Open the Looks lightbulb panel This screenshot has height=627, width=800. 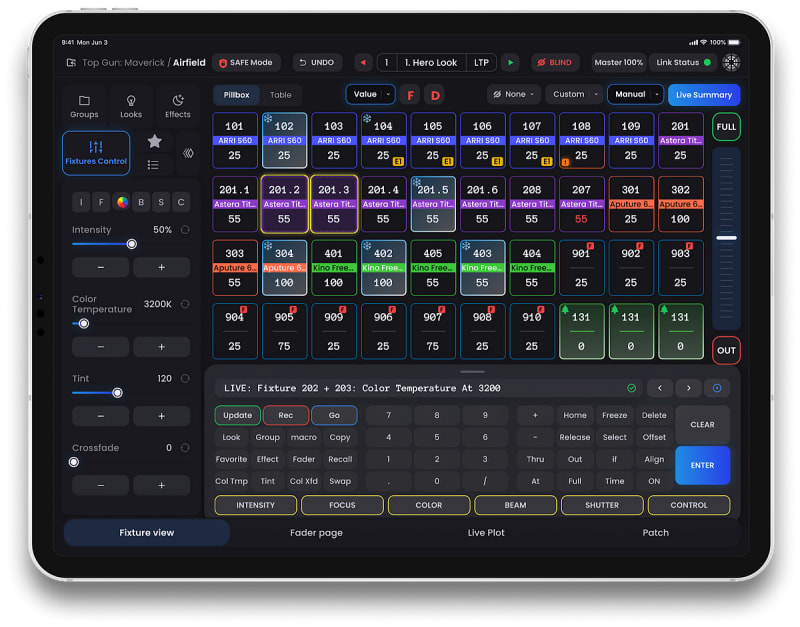pyautogui.click(x=131, y=105)
